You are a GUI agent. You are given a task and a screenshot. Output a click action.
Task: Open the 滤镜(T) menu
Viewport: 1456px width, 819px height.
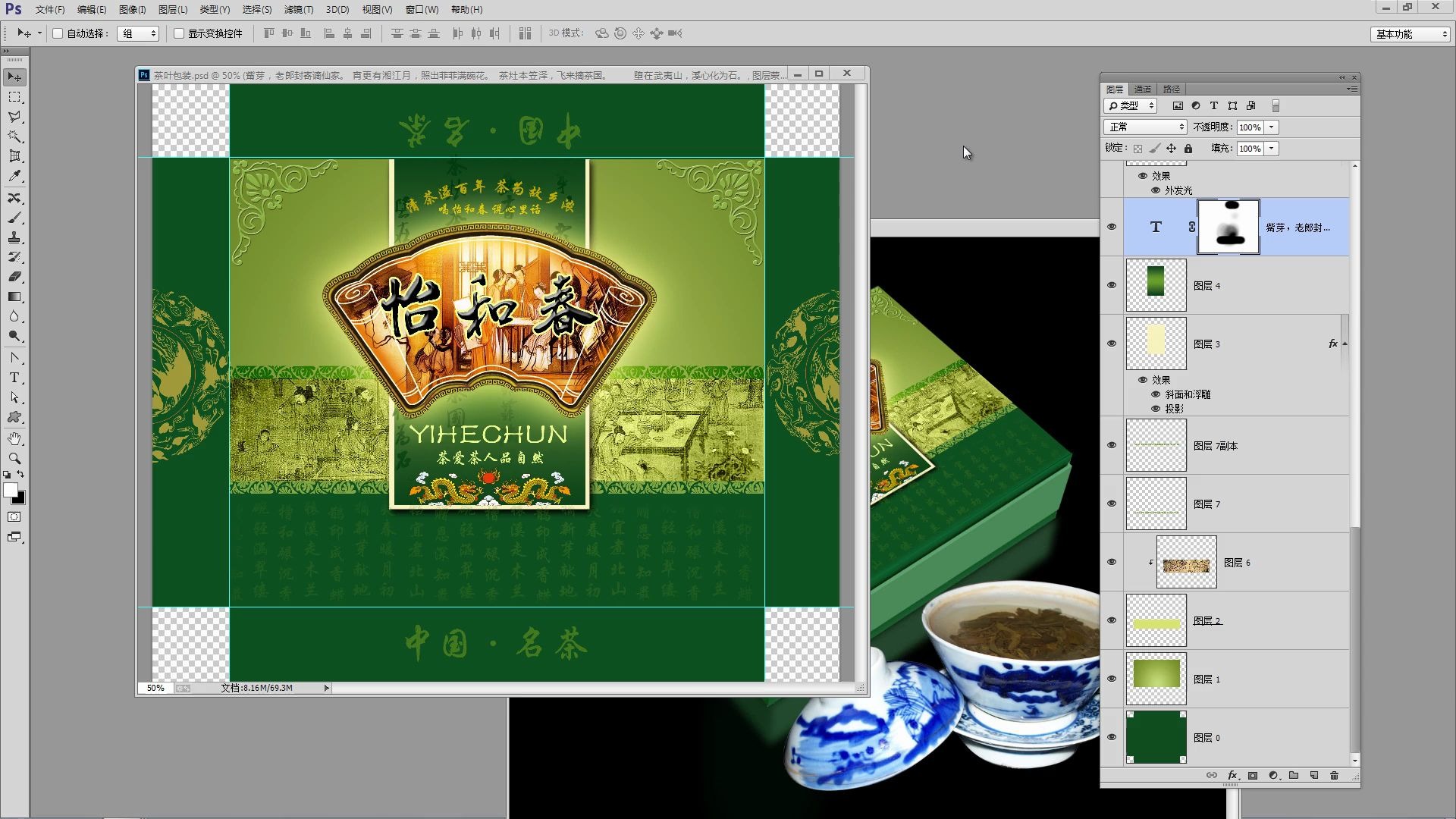[299, 10]
